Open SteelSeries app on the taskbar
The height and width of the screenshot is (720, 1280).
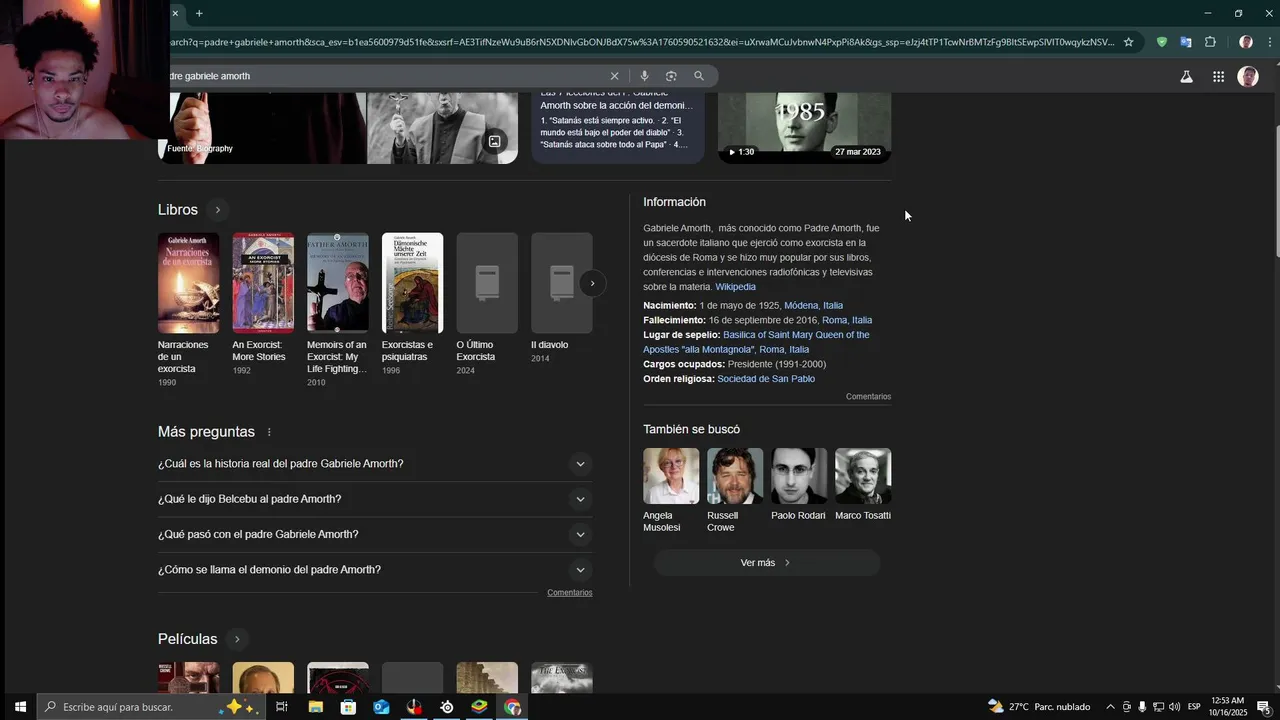point(447,707)
